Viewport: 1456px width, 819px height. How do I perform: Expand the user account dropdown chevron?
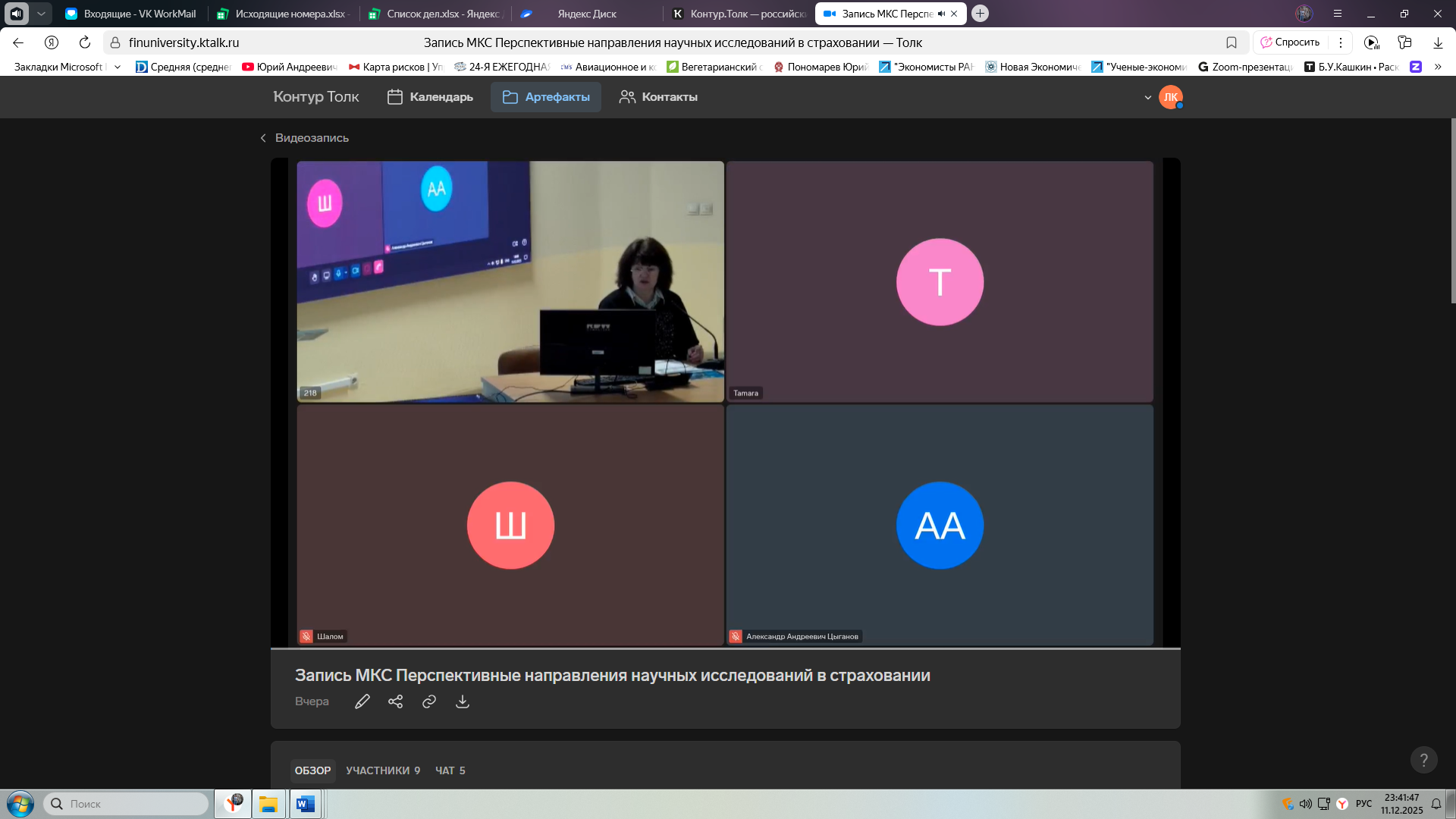[1147, 98]
